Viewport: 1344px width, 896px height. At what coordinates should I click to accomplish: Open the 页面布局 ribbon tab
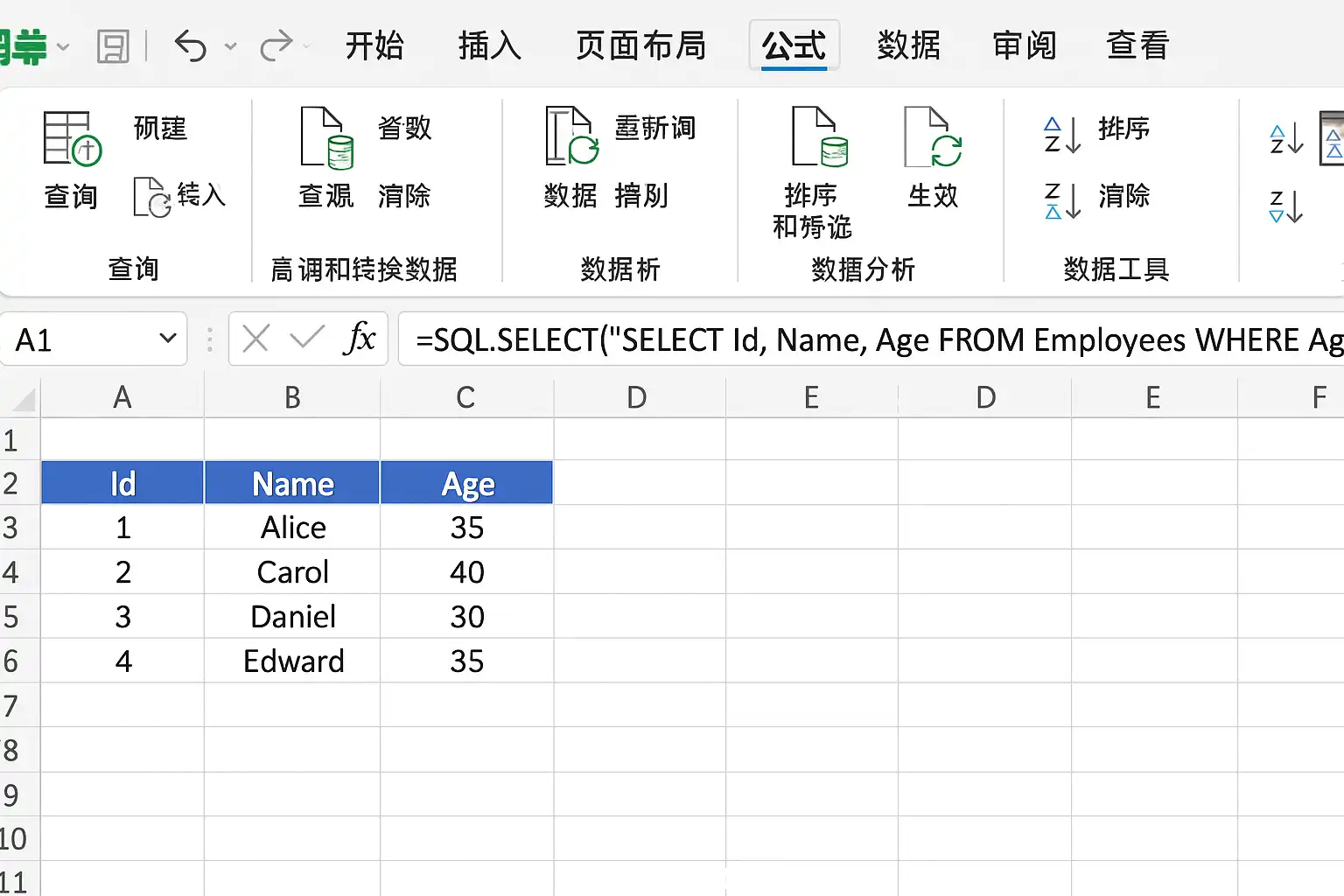pyautogui.click(x=641, y=45)
